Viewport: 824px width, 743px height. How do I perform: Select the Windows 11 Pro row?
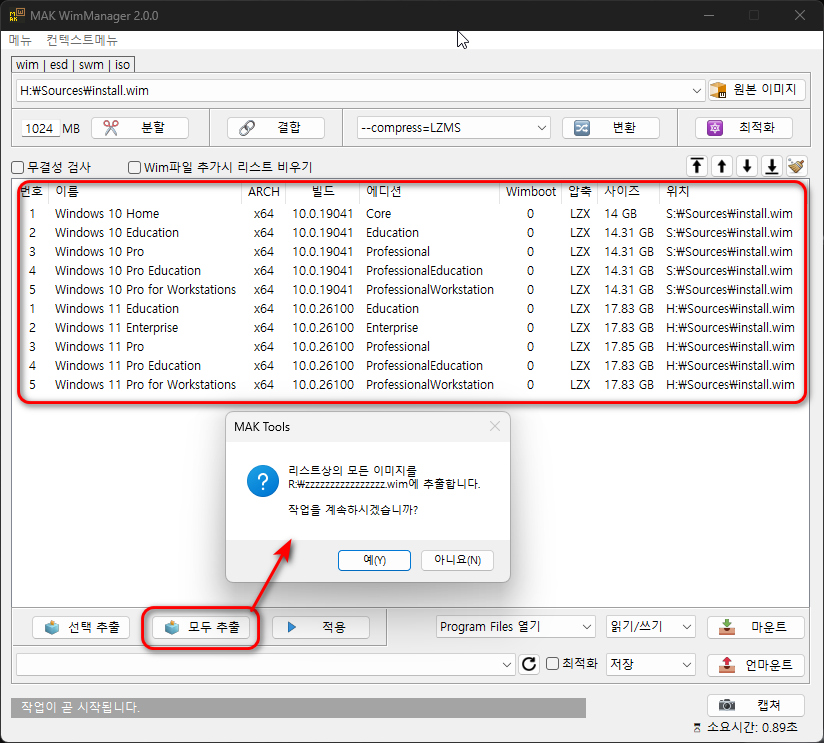(x=411, y=346)
